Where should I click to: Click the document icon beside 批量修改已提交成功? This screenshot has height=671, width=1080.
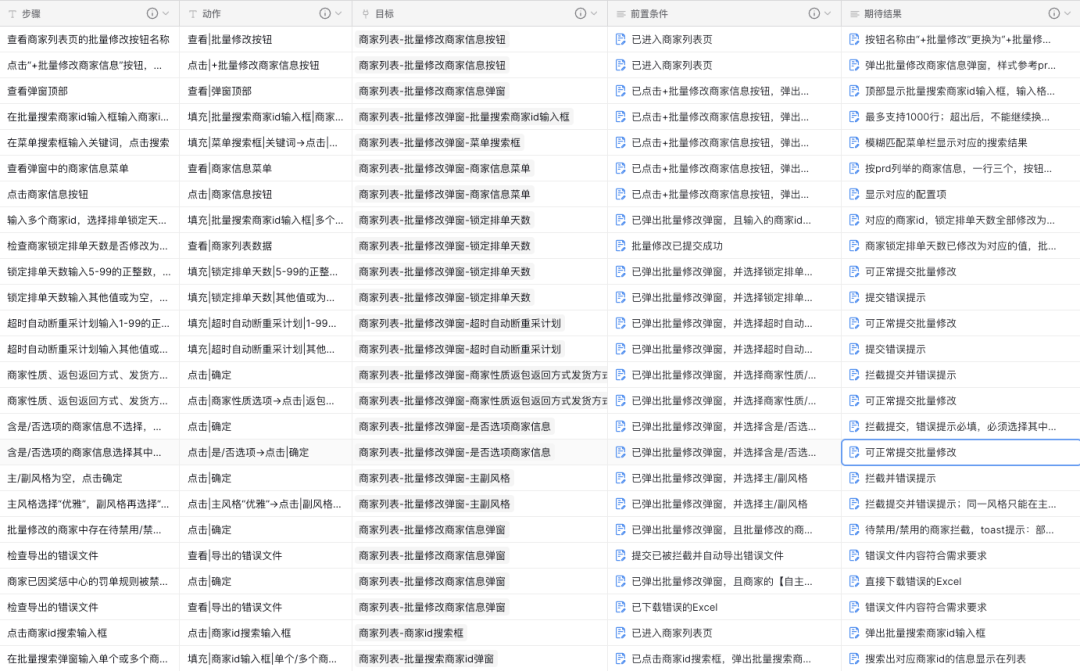(x=621, y=246)
